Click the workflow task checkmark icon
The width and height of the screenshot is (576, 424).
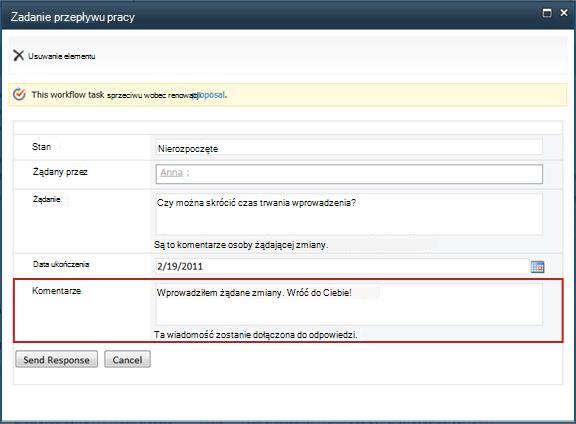pyautogui.click(x=19, y=94)
